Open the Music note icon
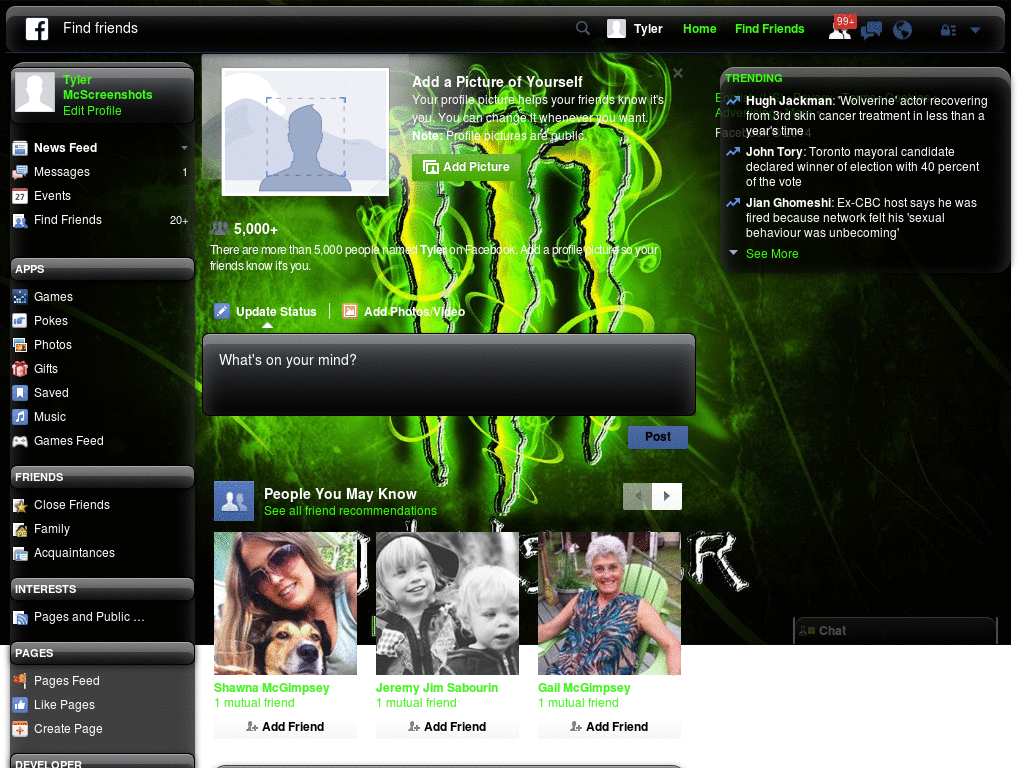The image size is (1024, 768). [x=20, y=417]
